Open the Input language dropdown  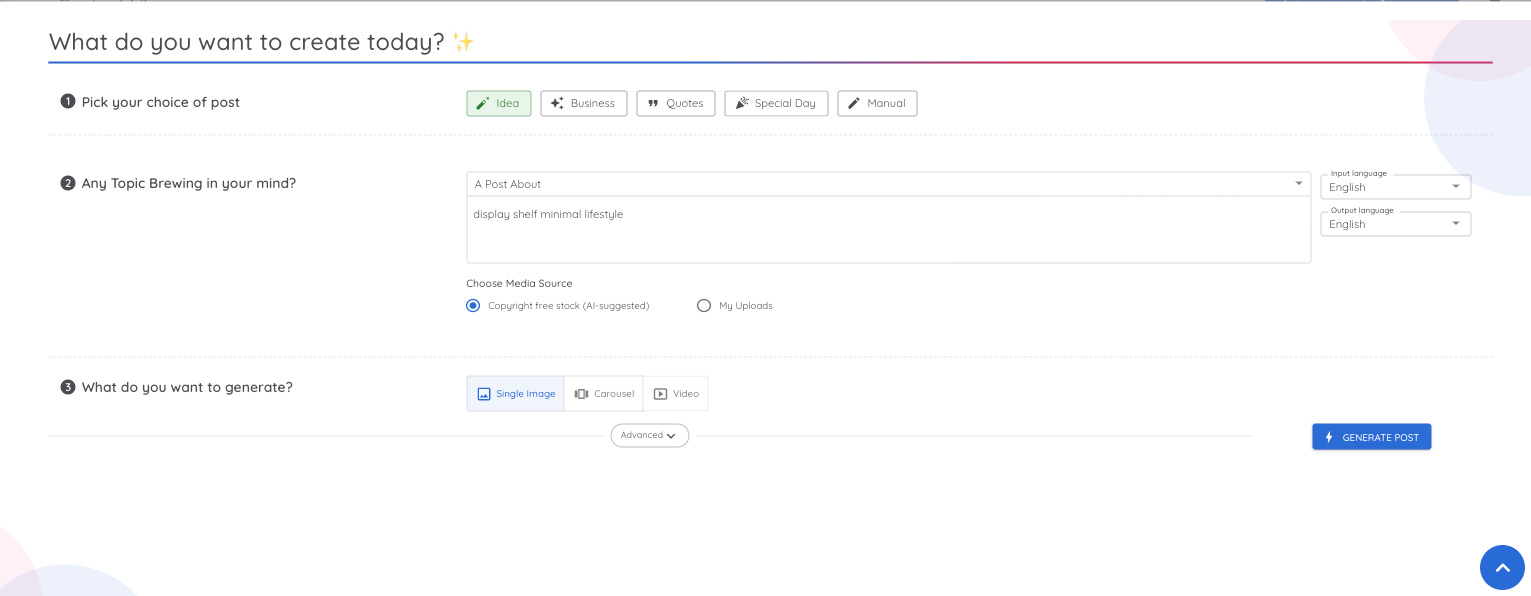[x=1395, y=187]
